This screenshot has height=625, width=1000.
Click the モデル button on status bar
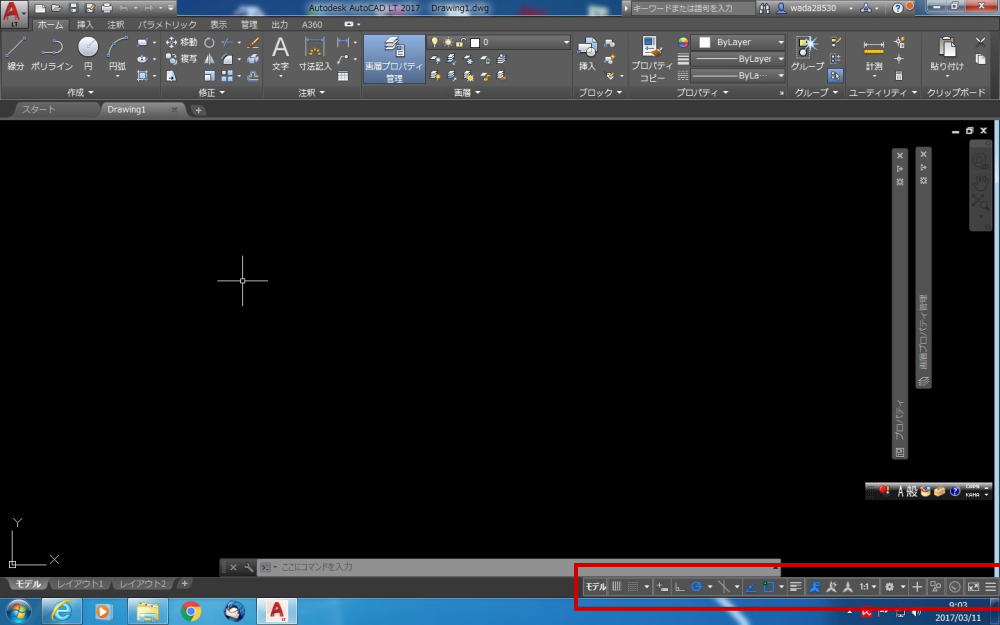pyautogui.click(x=596, y=587)
